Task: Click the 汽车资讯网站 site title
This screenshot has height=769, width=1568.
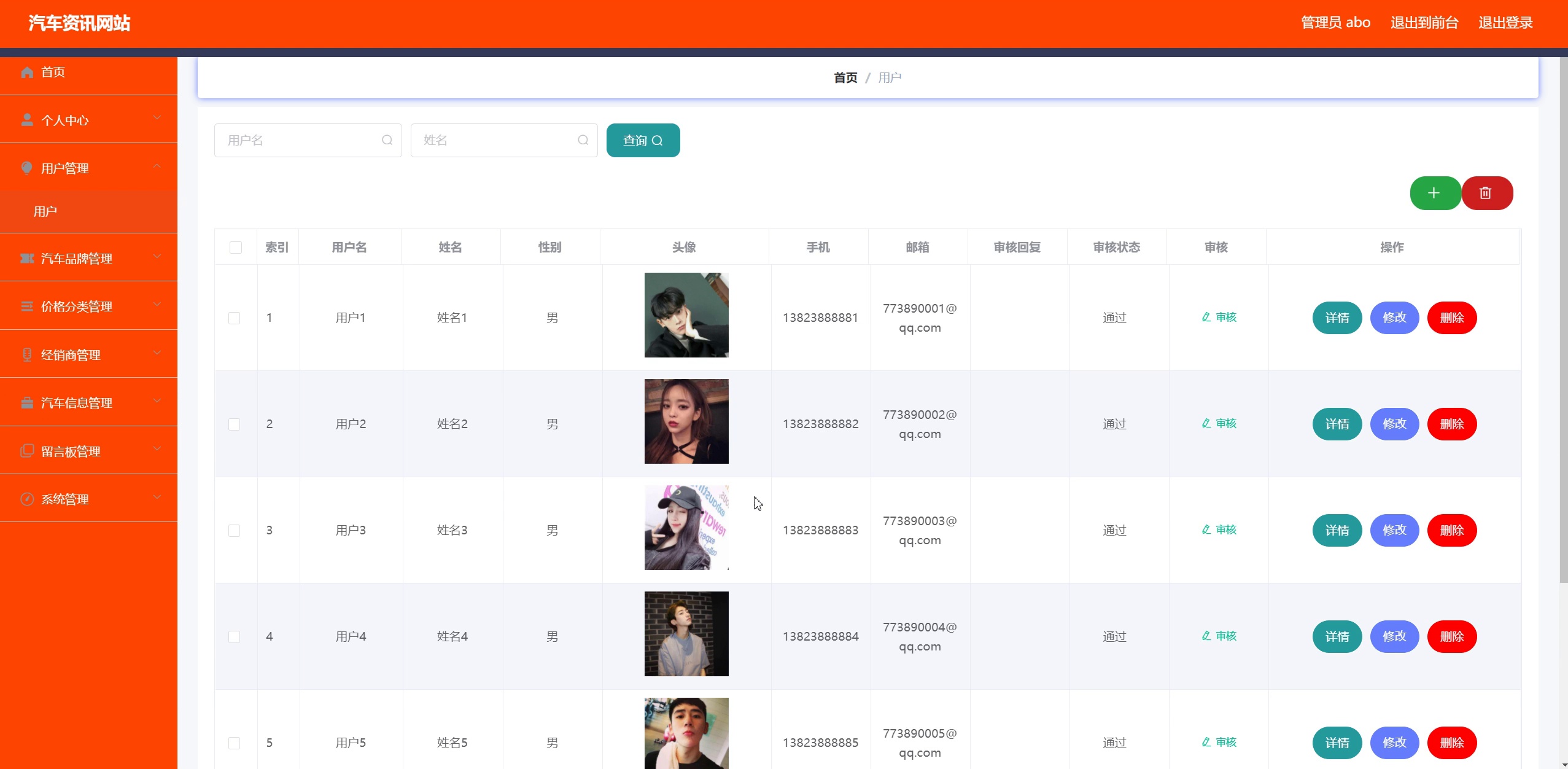Action: coord(79,23)
